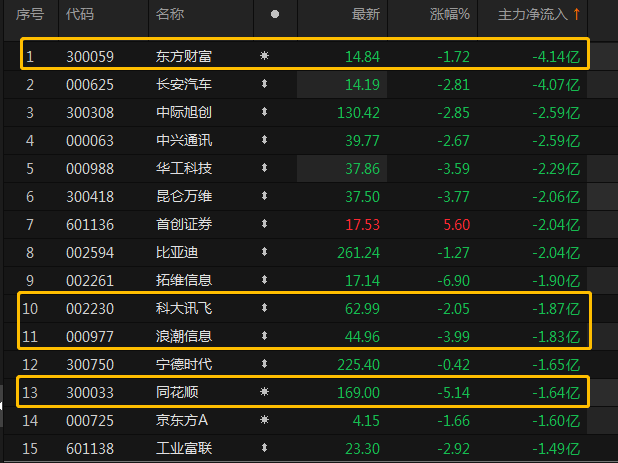This screenshot has height=463, width=618.
Task: Click the marker icon in 拓维信息 row
Action: (x=264, y=280)
